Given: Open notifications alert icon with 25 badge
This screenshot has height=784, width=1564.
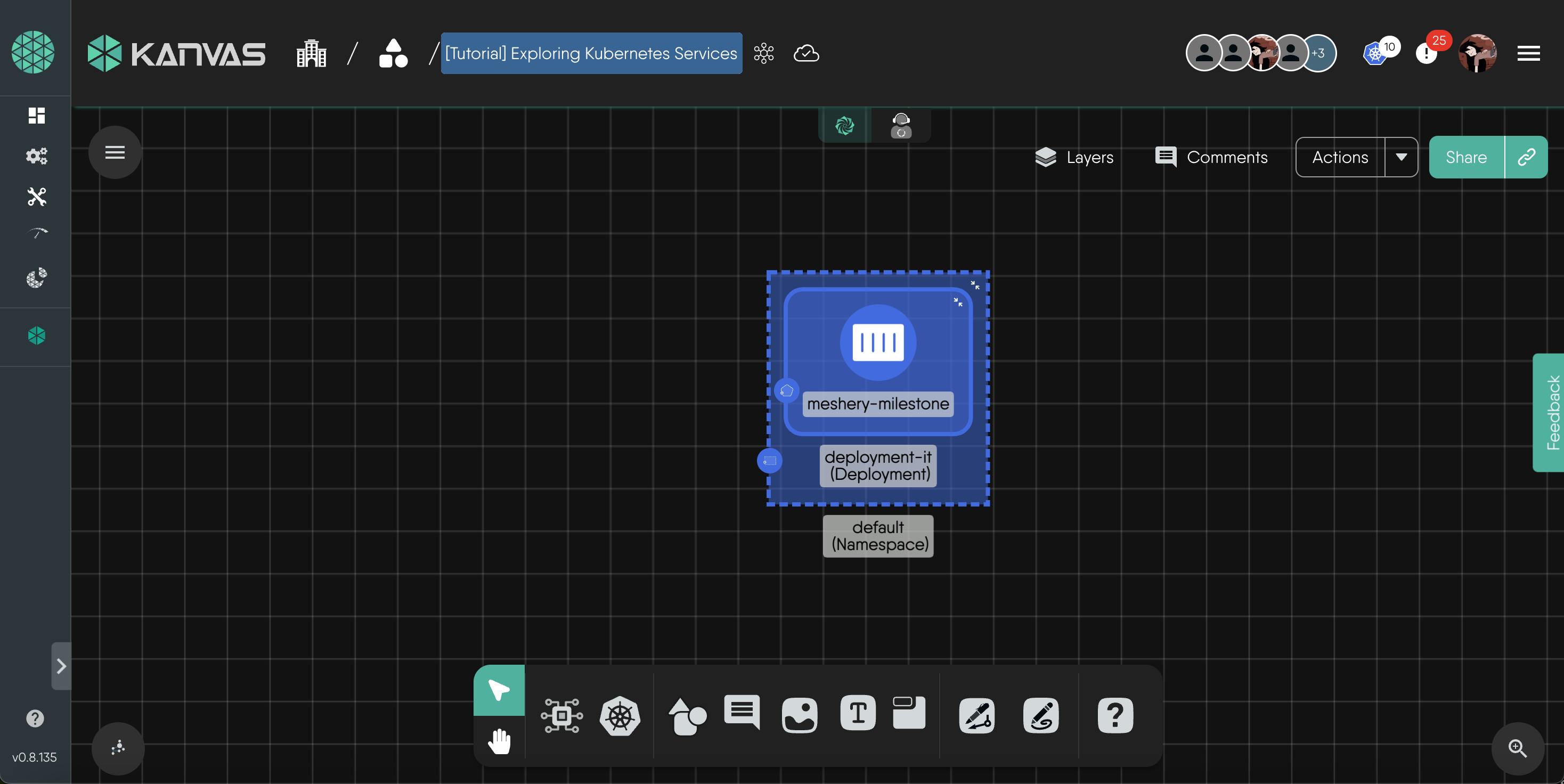Looking at the screenshot, I should click(1426, 54).
